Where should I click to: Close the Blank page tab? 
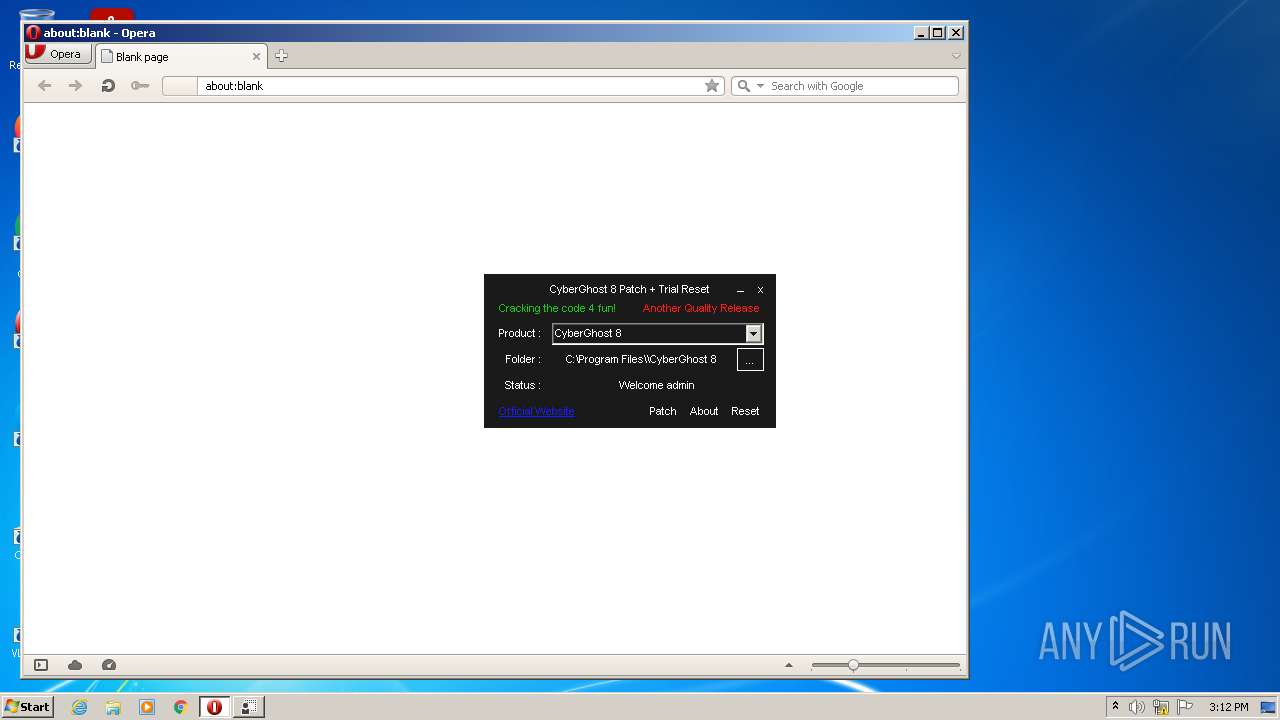point(256,57)
